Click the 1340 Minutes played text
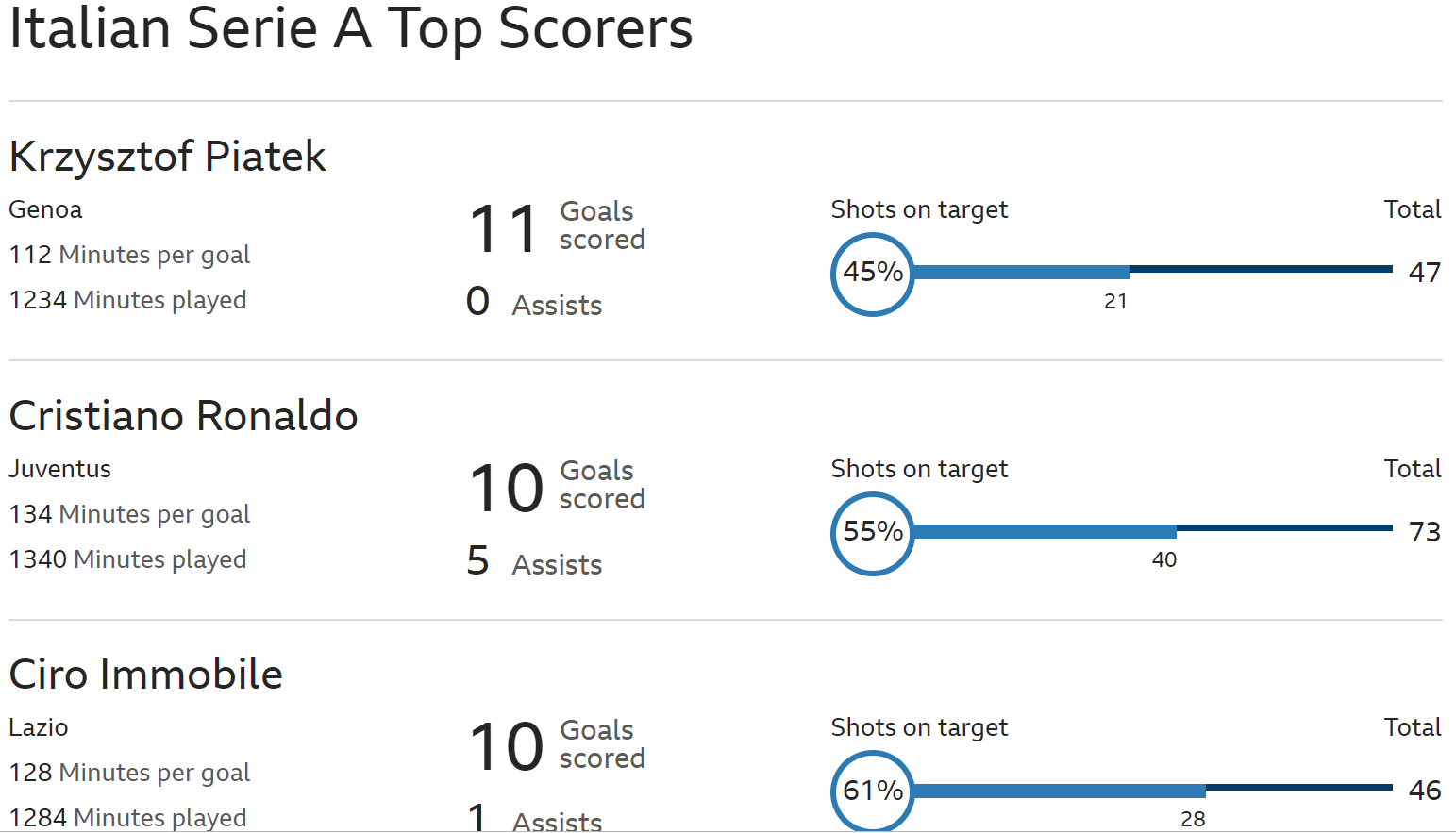1456x833 pixels. 127,559
